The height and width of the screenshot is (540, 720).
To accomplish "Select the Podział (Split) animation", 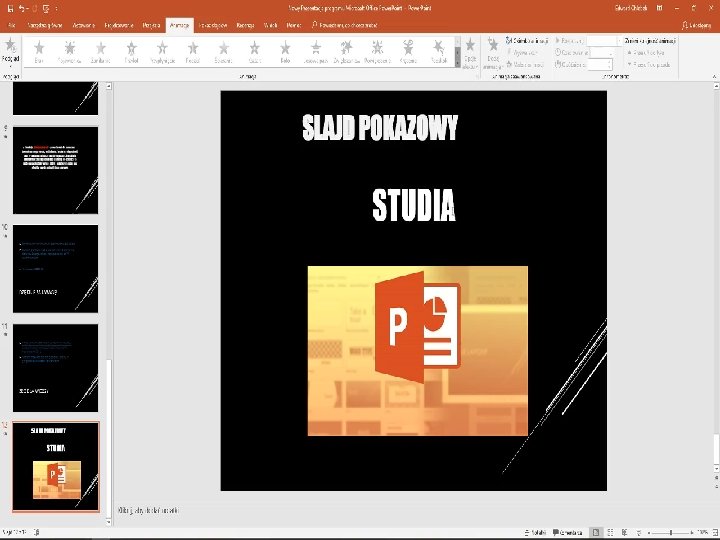I will (x=193, y=51).
